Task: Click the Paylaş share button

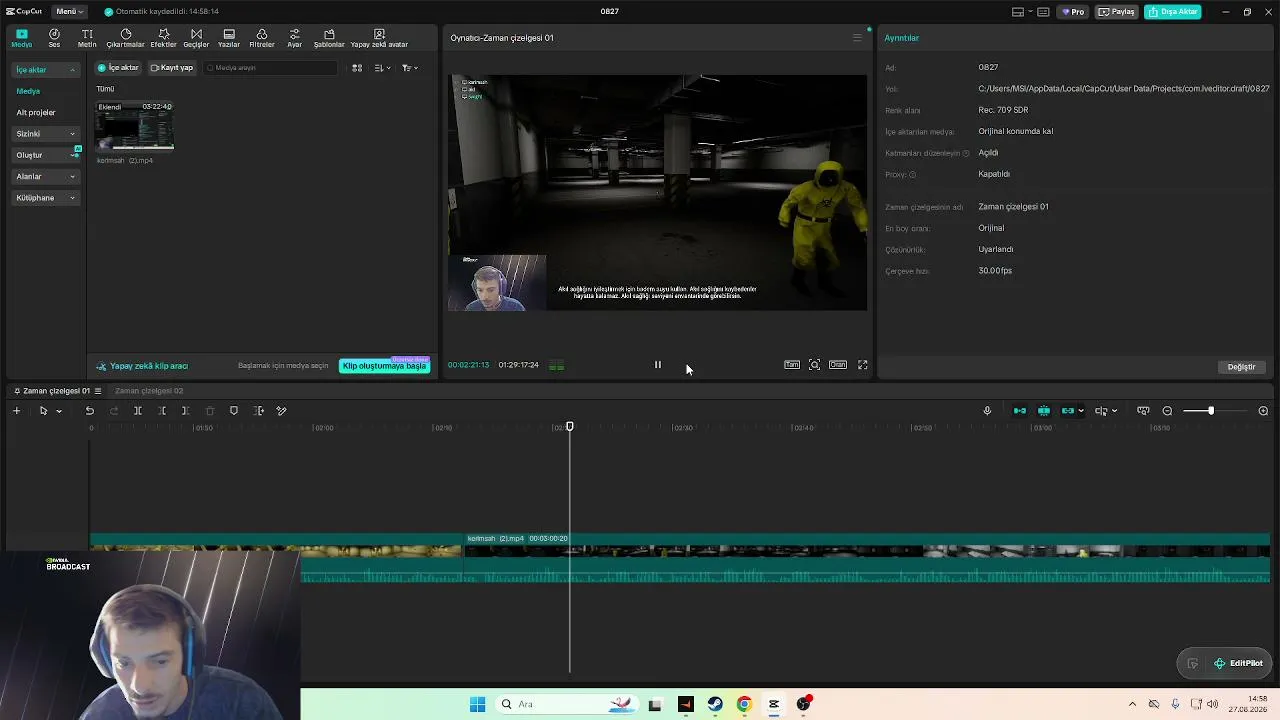Action: pyautogui.click(x=1118, y=12)
